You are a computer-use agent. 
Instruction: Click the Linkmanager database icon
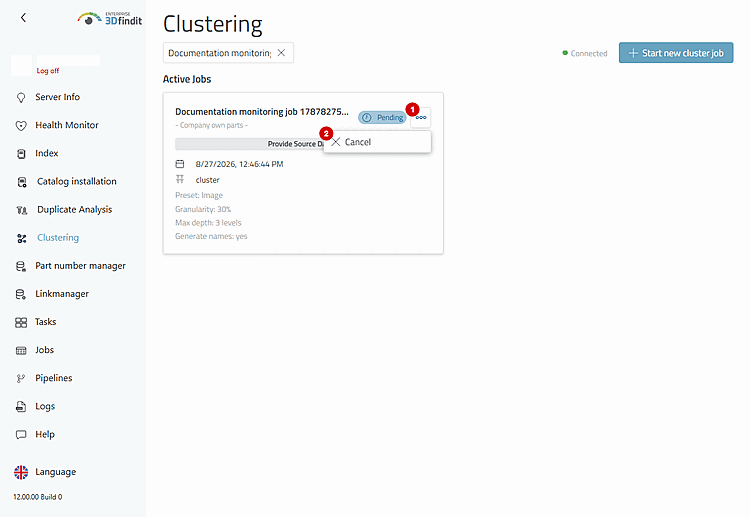[21, 295]
